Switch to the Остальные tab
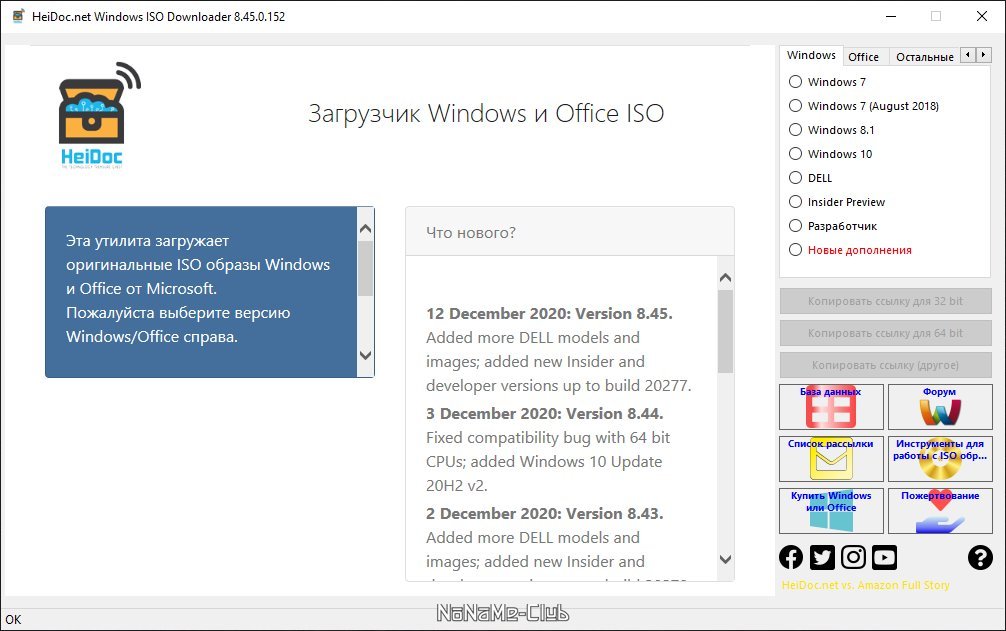Screen dimensions: 1006x631 tap(925, 57)
